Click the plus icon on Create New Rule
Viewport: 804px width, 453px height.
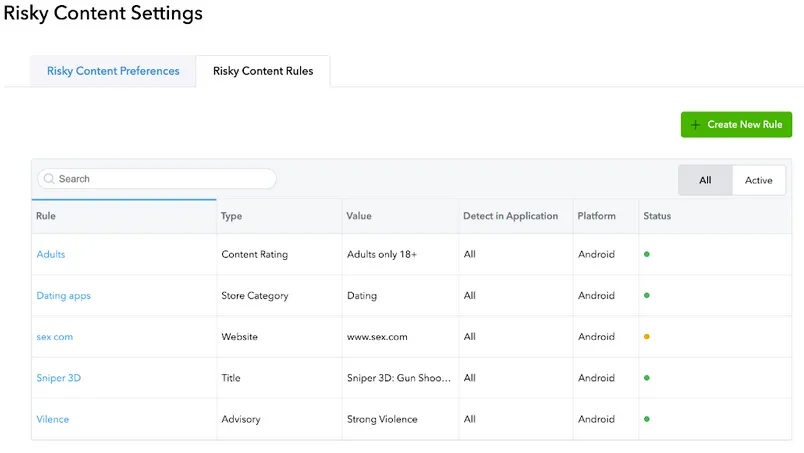coord(695,125)
